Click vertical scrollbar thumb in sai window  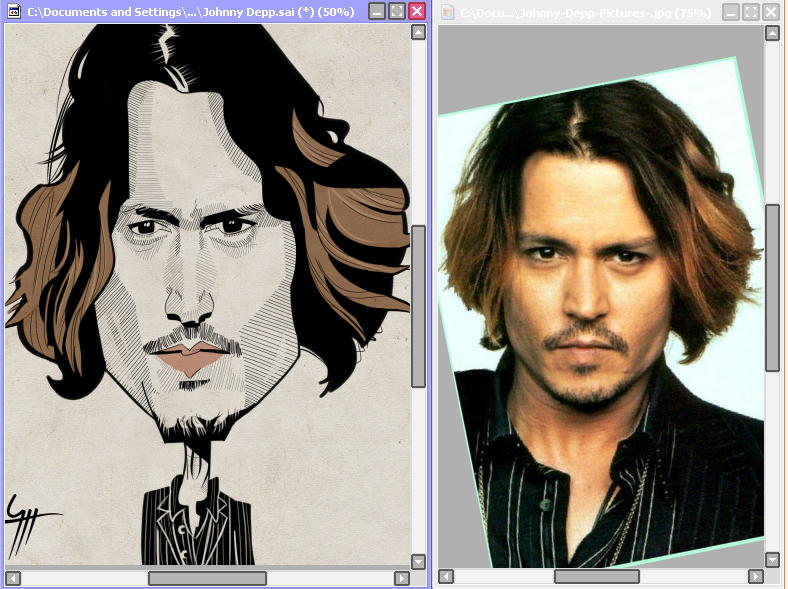[418, 307]
